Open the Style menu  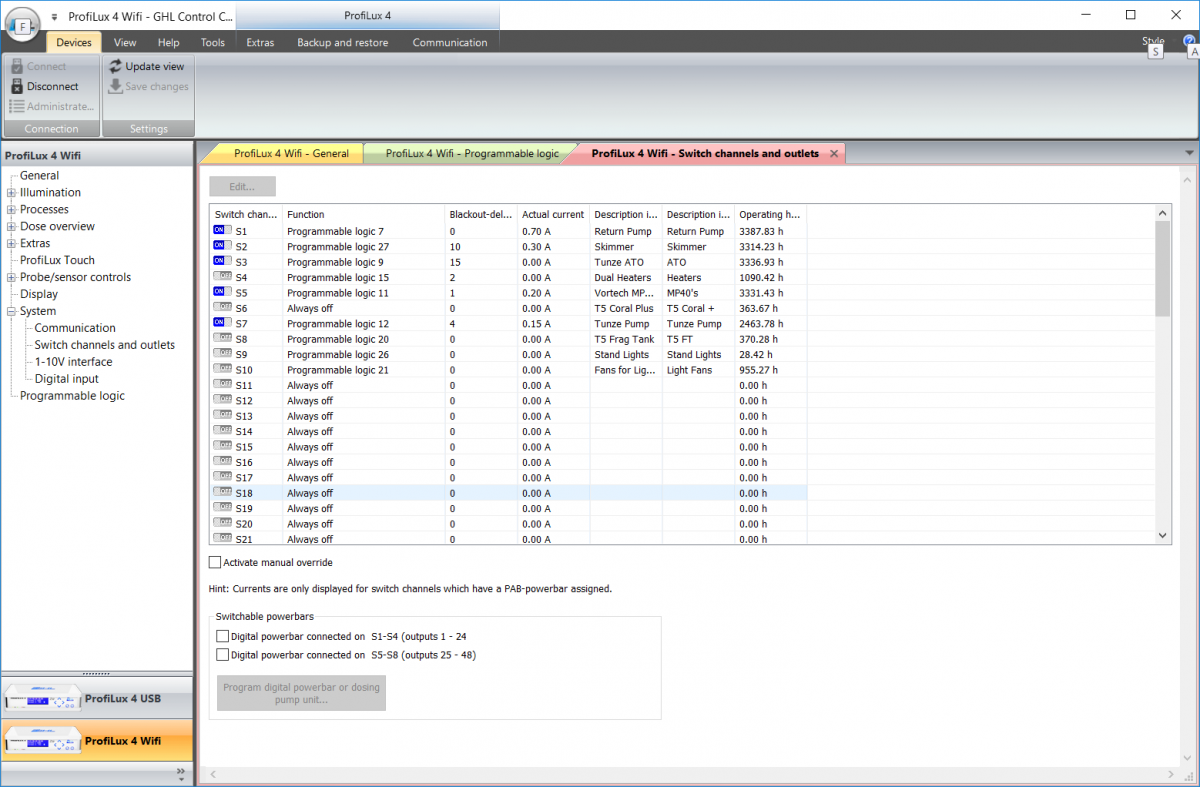pos(1153,41)
